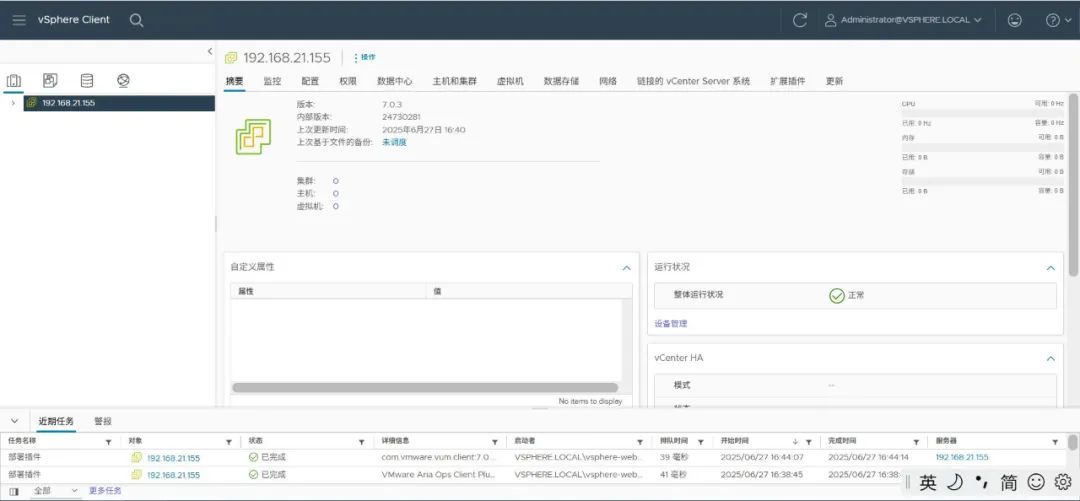The width and height of the screenshot is (1080, 501).
Task: Open the global search magnifier
Action: [136, 20]
